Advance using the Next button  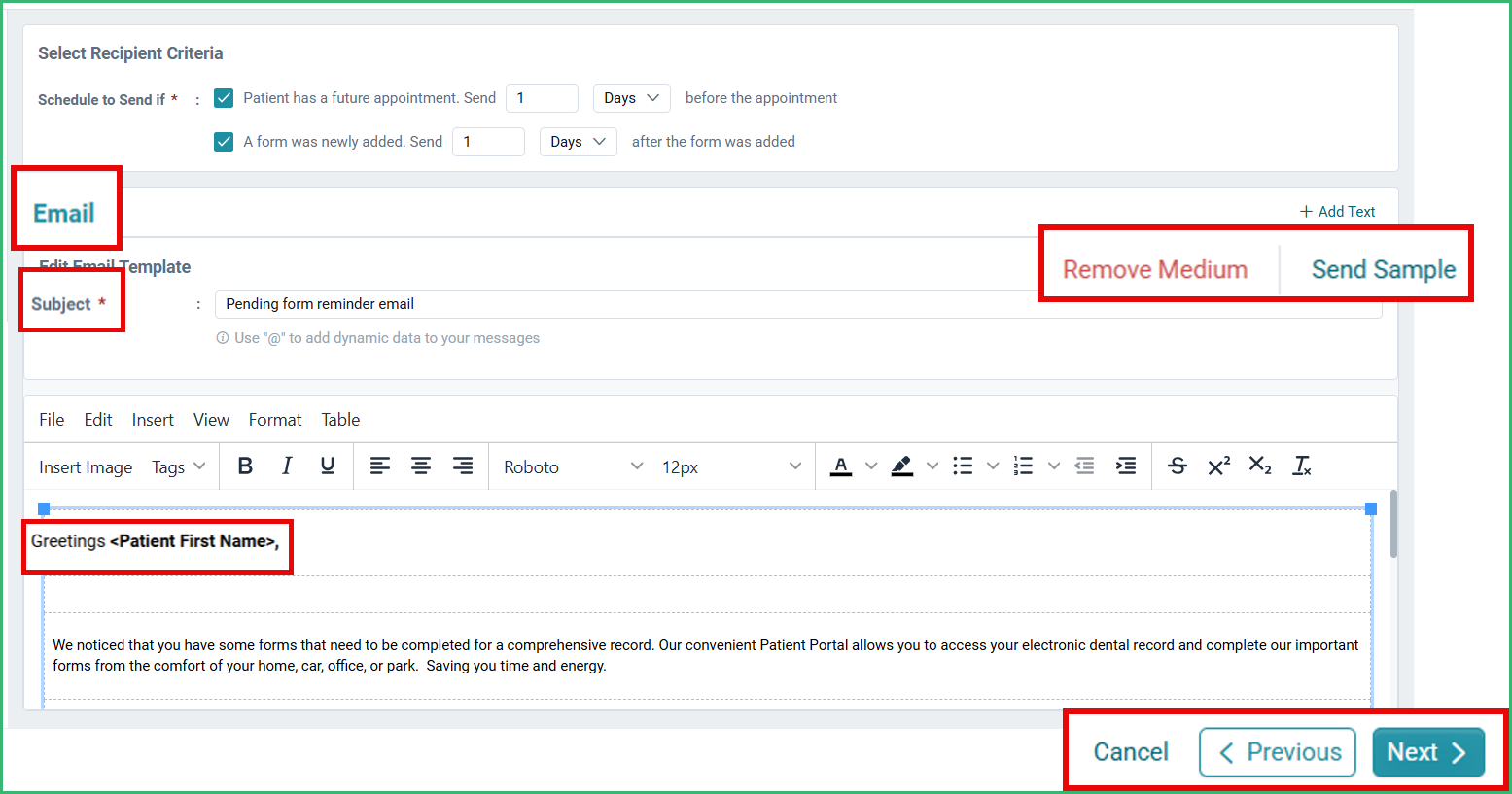1426,751
